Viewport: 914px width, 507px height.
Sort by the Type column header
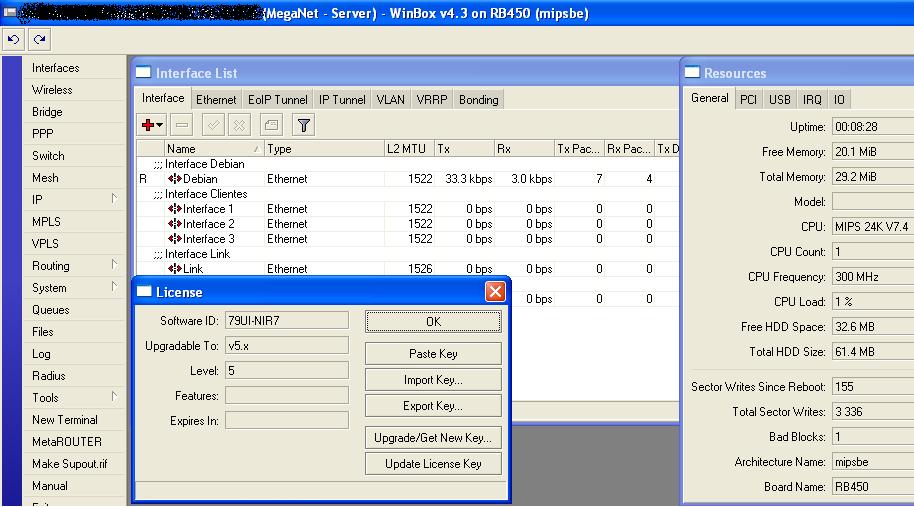pyautogui.click(x=324, y=149)
